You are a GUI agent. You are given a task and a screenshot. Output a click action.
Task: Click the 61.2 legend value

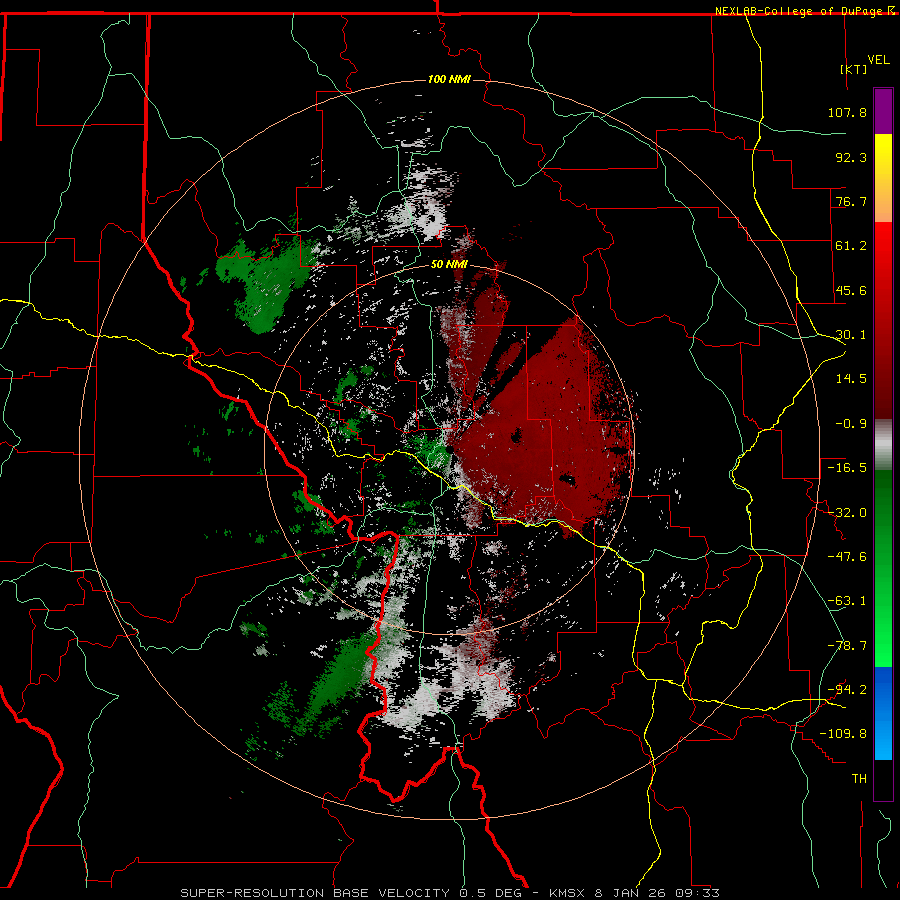[x=851, y=246]
